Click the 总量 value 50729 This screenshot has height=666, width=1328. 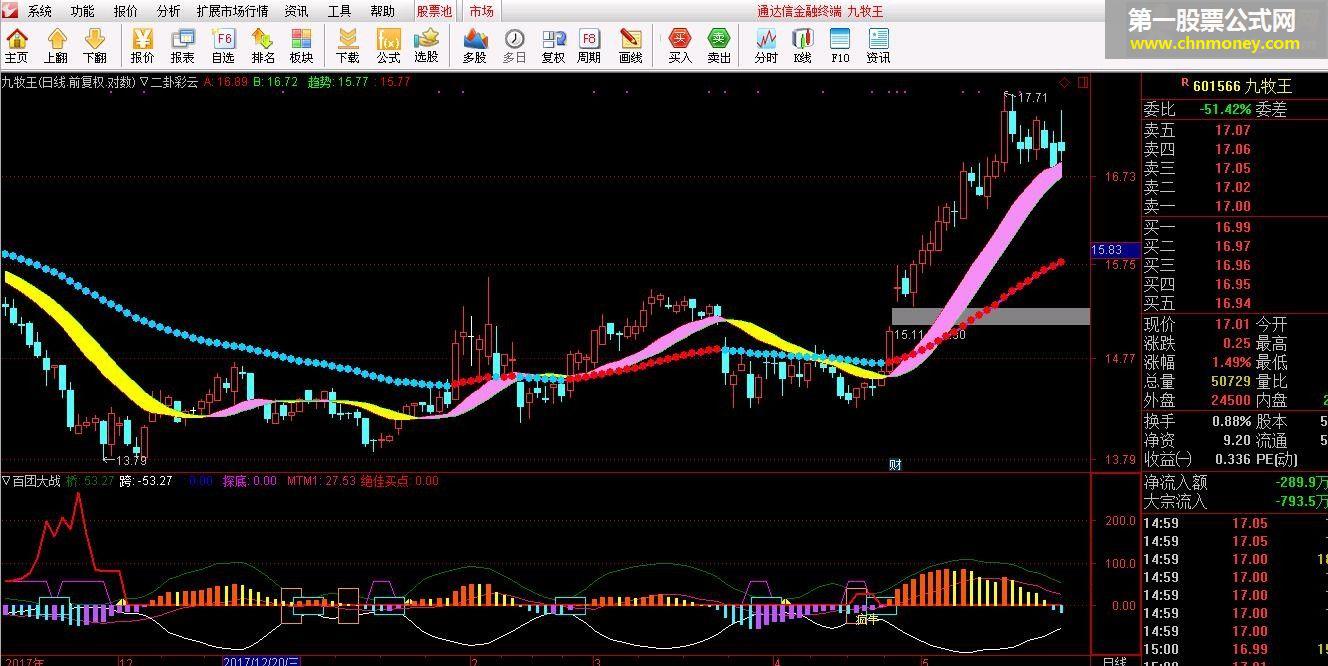(1230, 381)
